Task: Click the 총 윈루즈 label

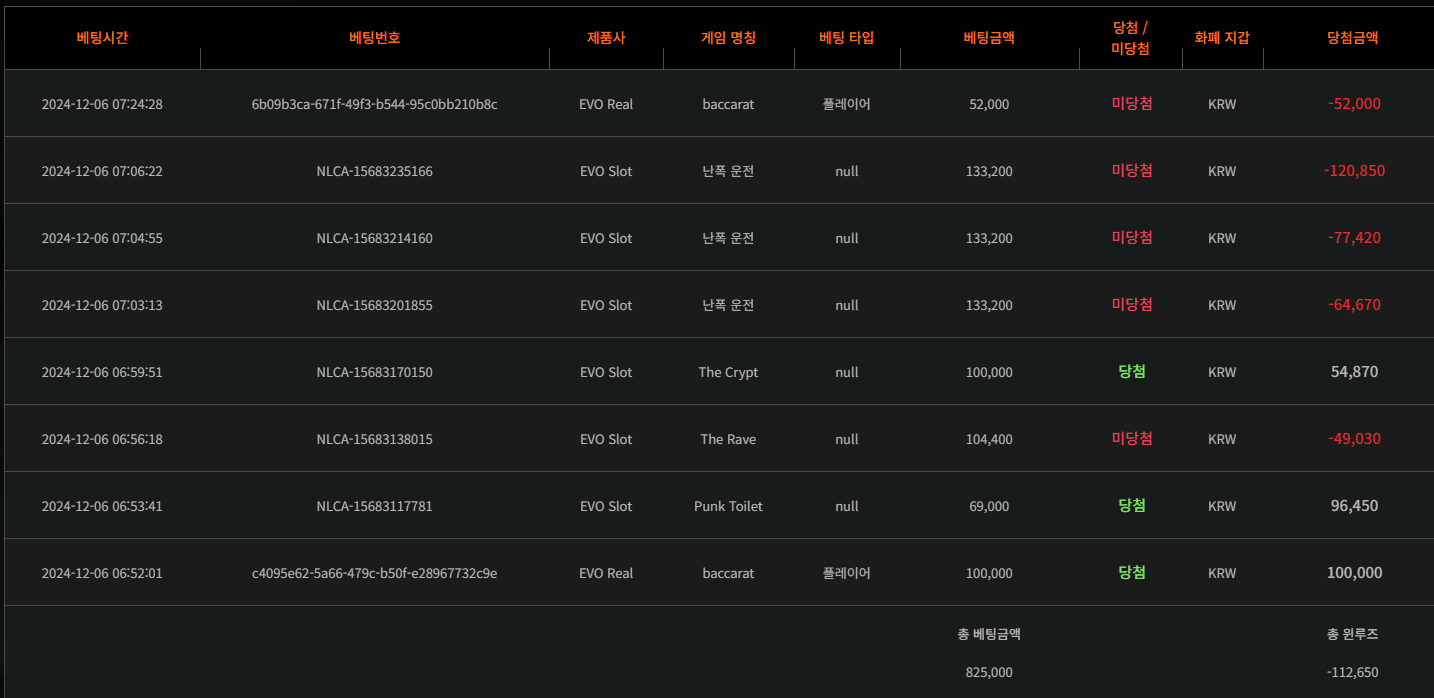Action: click(1353, 634)
